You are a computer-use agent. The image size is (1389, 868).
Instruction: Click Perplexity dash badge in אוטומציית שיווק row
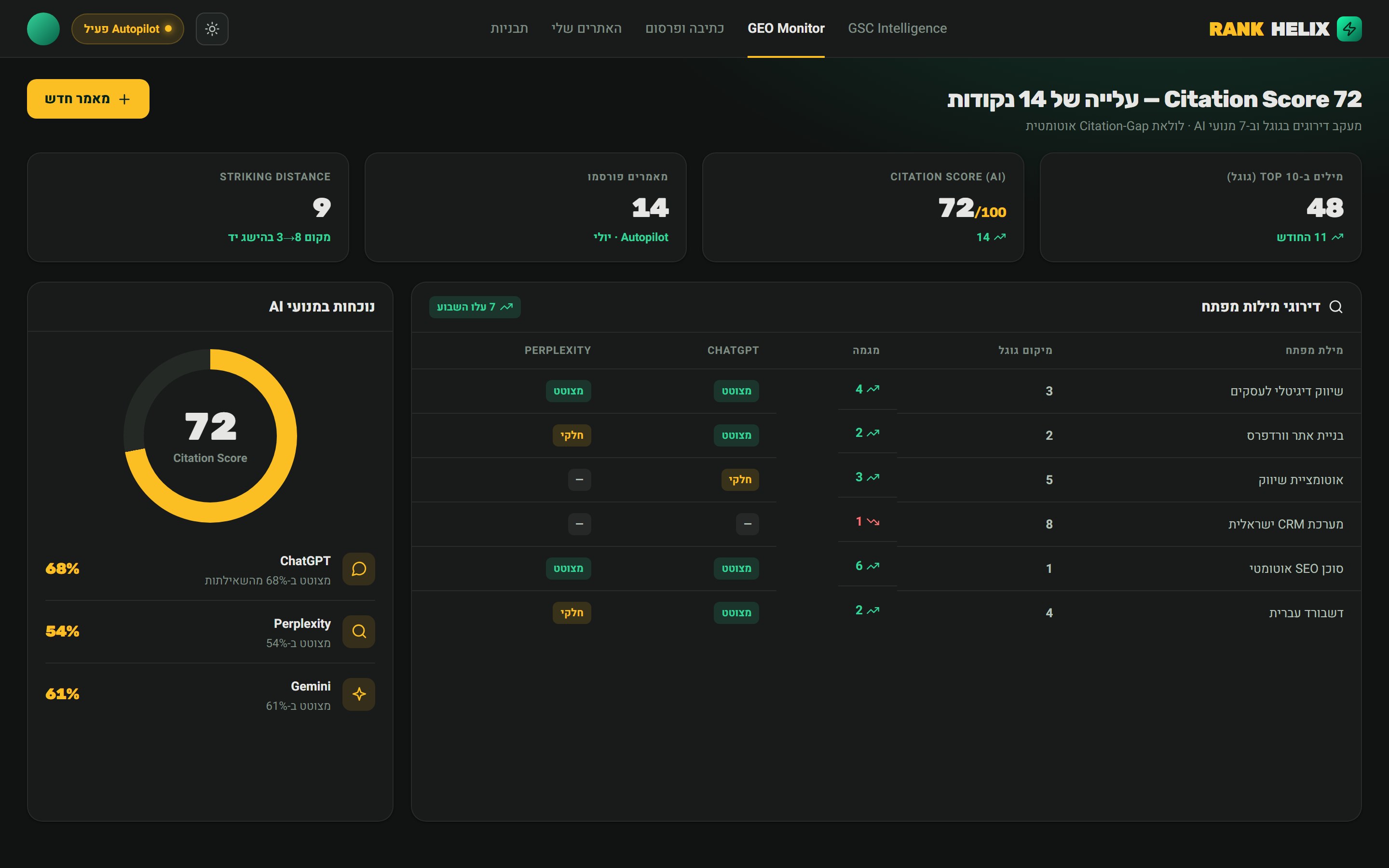click(x=579, y=479)
